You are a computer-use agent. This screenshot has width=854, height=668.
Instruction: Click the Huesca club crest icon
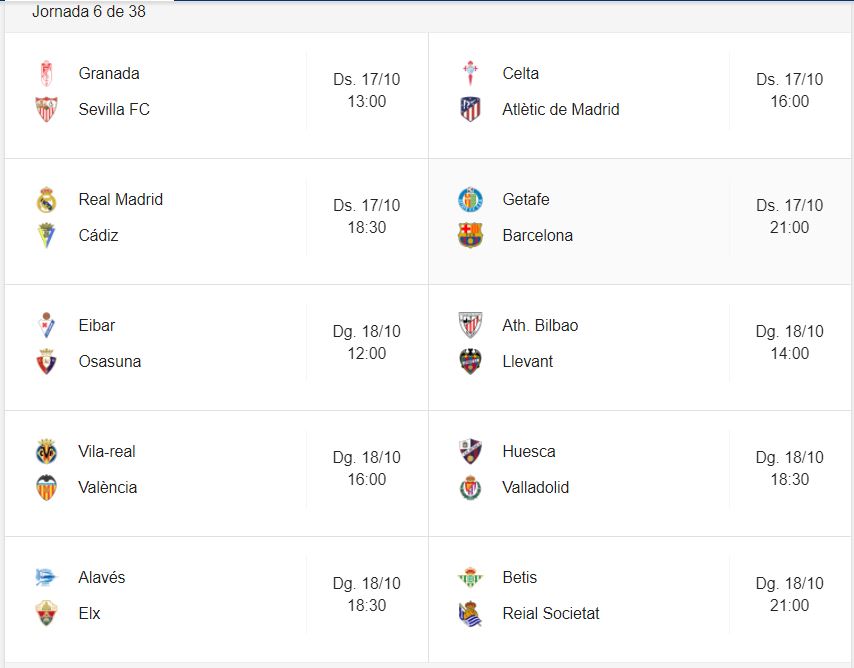point(470,452)
